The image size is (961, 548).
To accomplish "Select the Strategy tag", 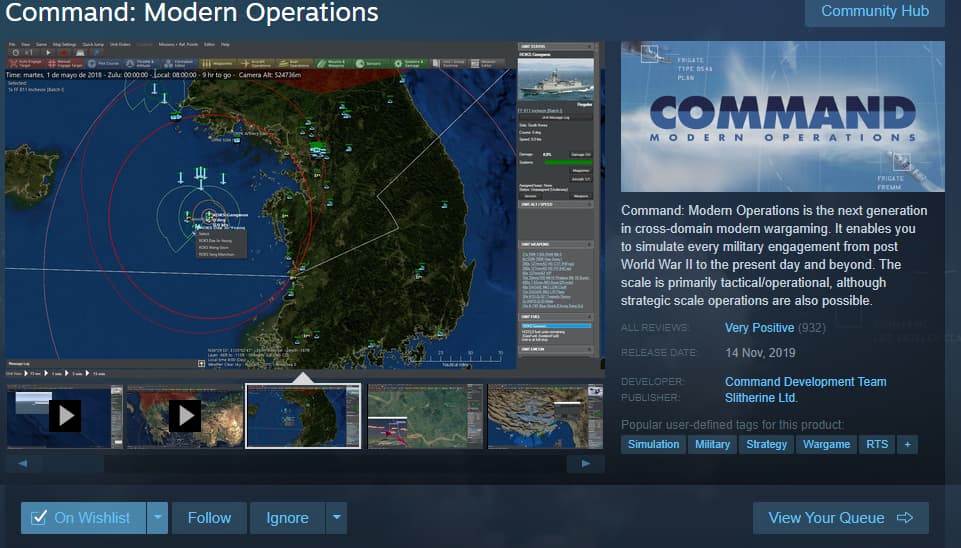I will click(x=766, y=444).
